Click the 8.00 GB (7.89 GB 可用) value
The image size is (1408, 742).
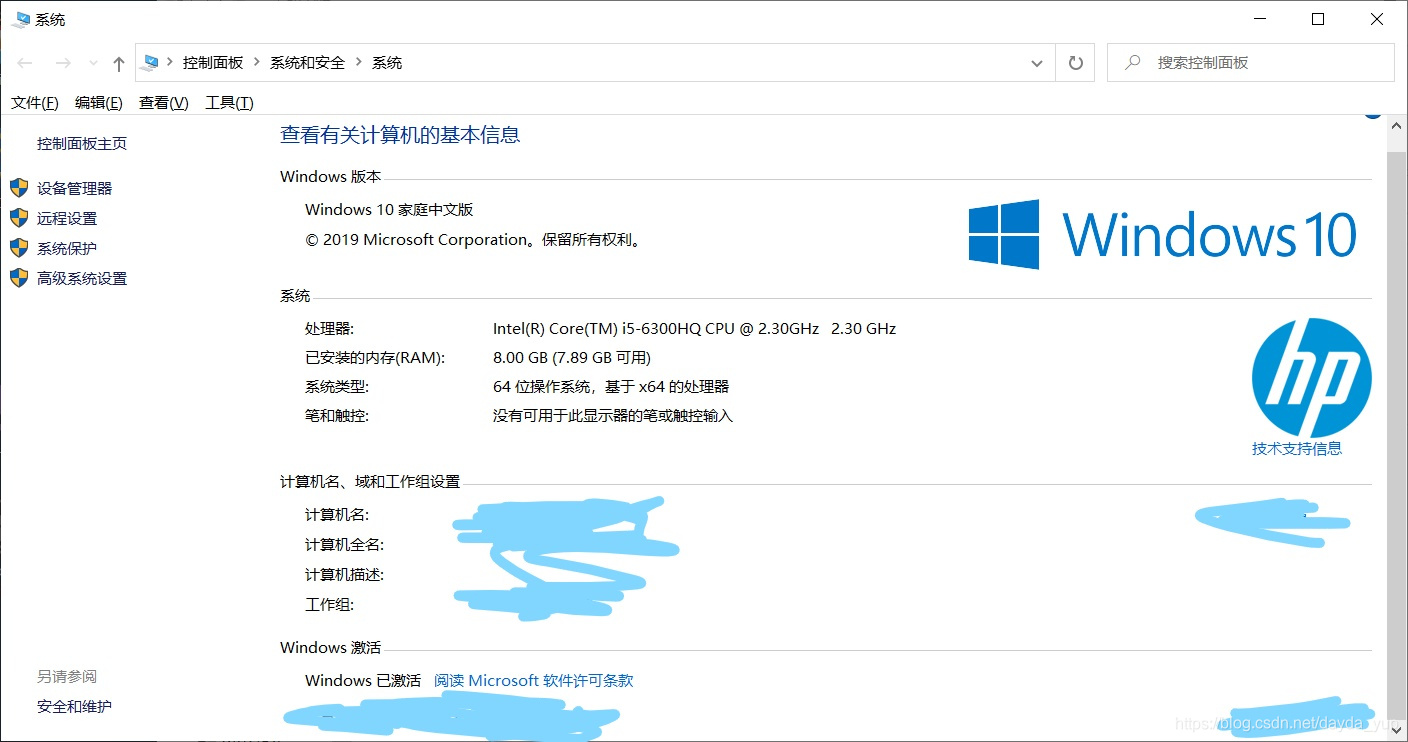tap(572, 357)
